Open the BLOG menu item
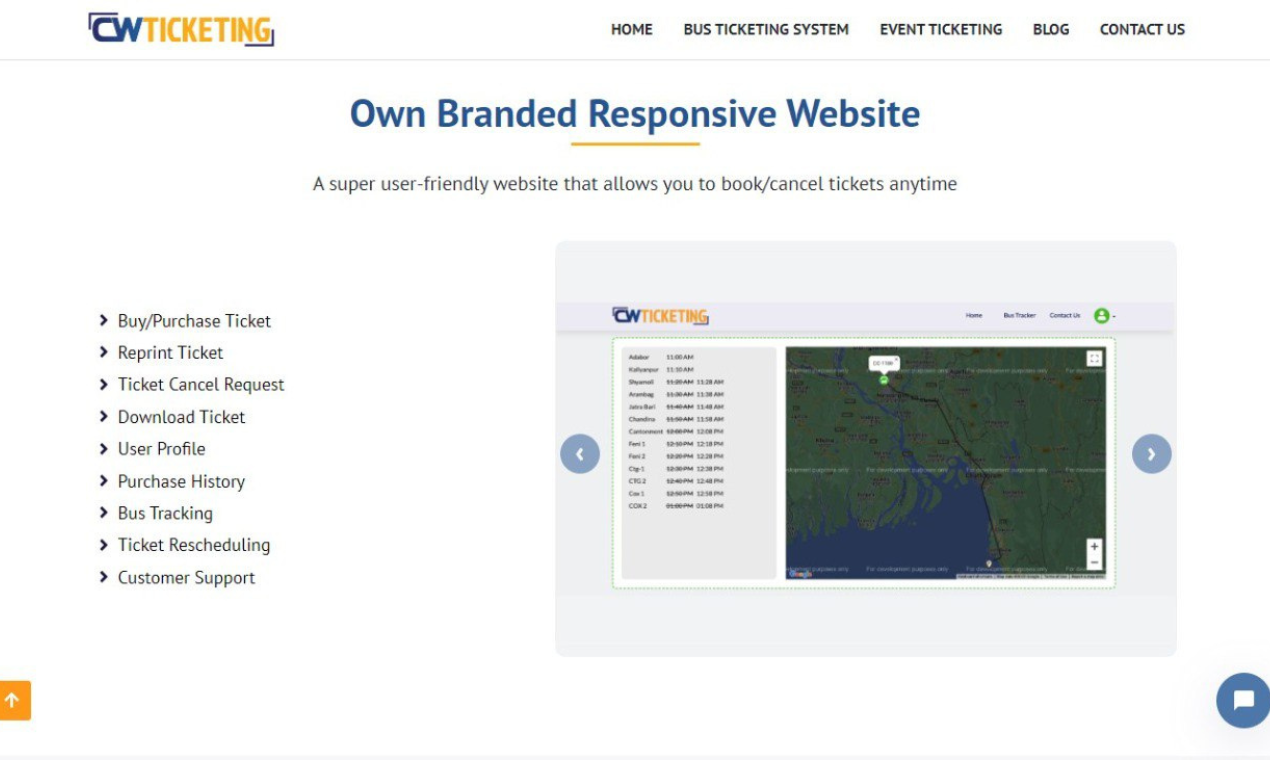 (1051, 30)
